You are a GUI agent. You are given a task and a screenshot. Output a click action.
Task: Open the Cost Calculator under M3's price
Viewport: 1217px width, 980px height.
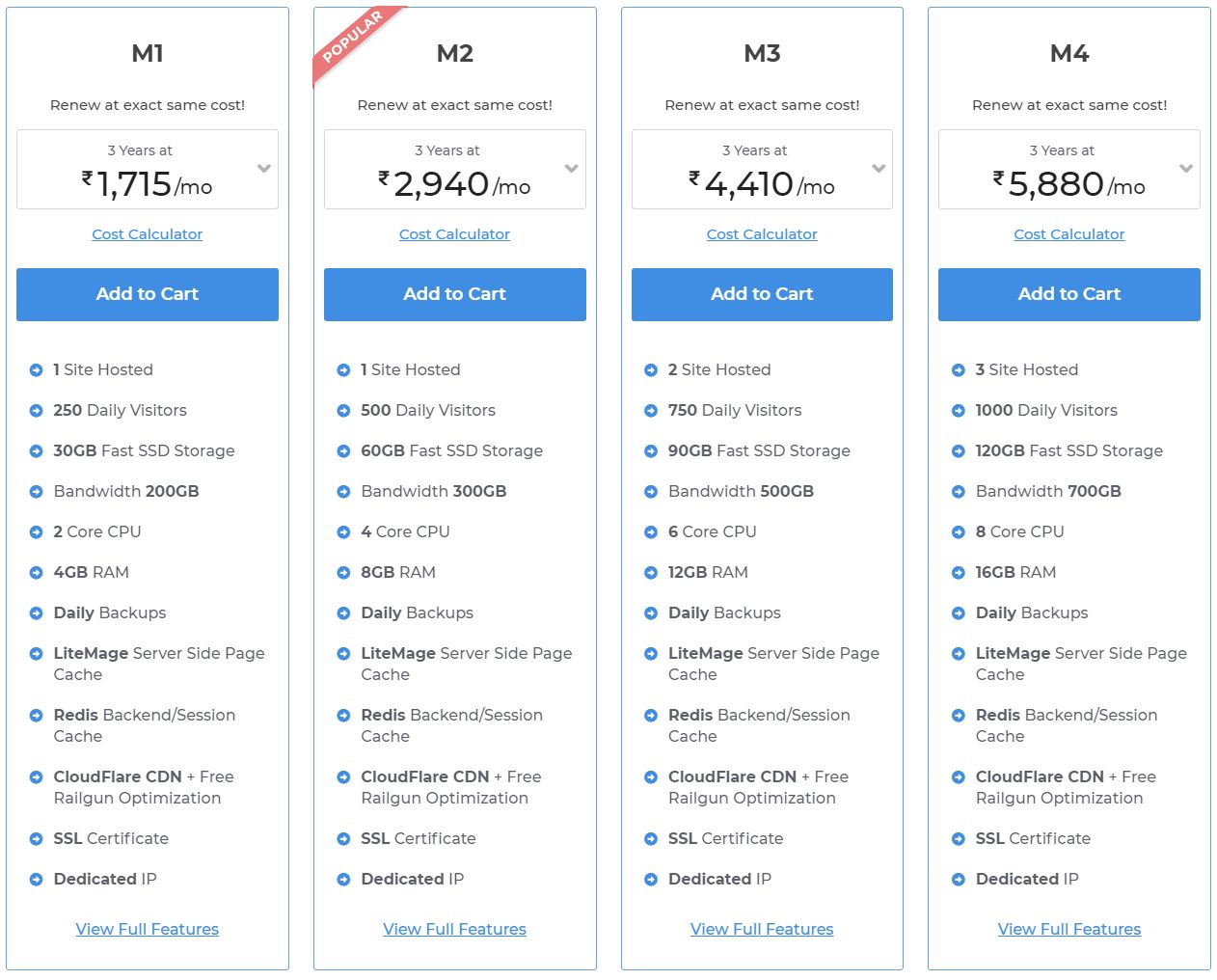point(762,233)
